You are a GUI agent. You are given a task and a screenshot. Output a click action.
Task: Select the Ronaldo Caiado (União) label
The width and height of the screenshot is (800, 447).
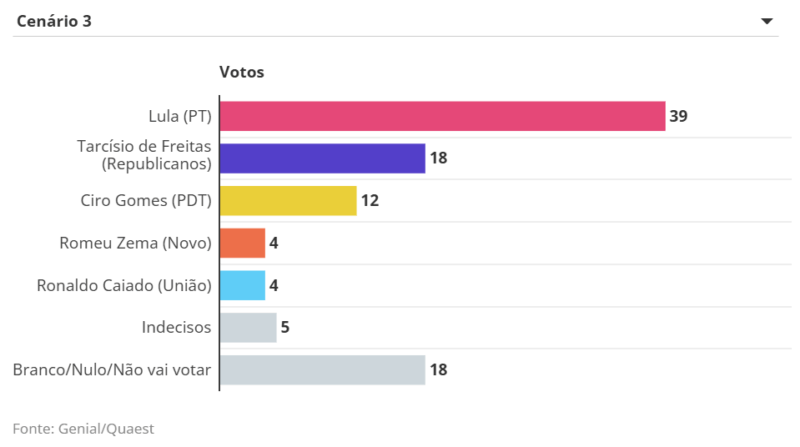(124, 285)
